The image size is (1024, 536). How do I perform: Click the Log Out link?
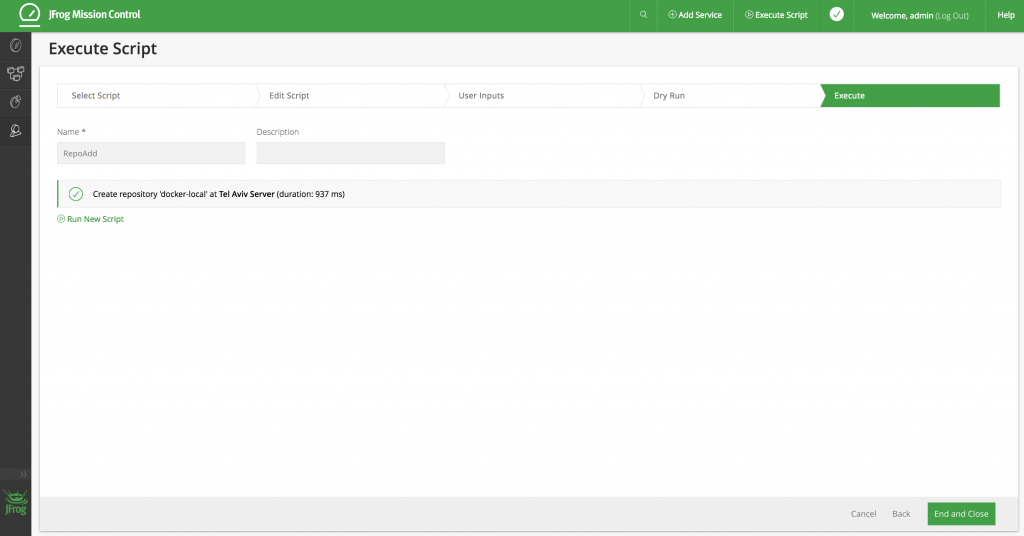click(x=952, y=16)
